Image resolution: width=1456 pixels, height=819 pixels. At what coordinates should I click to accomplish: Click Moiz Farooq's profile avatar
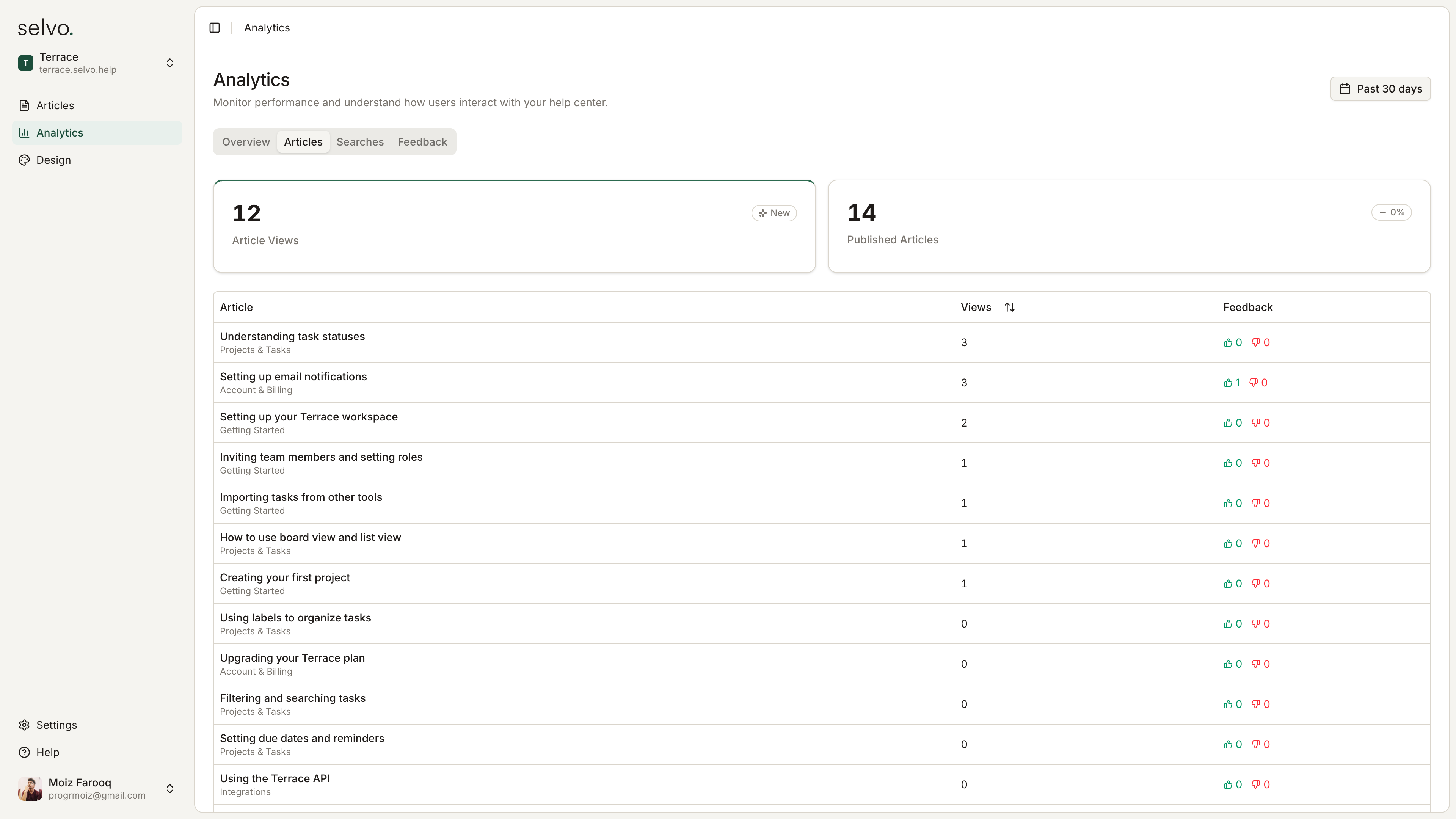coord(30,789)
